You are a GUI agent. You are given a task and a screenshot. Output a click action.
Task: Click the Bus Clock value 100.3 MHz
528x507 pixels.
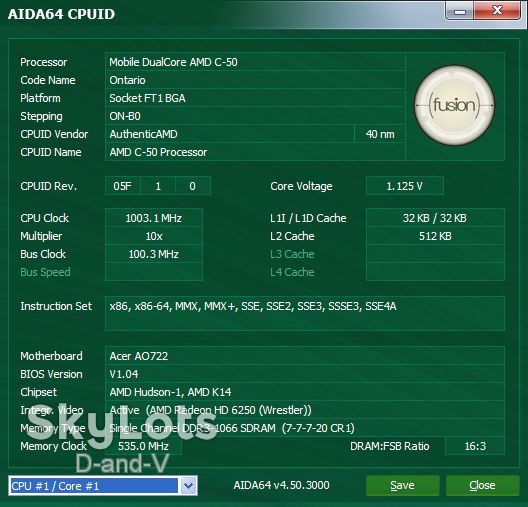pos(154,254)
